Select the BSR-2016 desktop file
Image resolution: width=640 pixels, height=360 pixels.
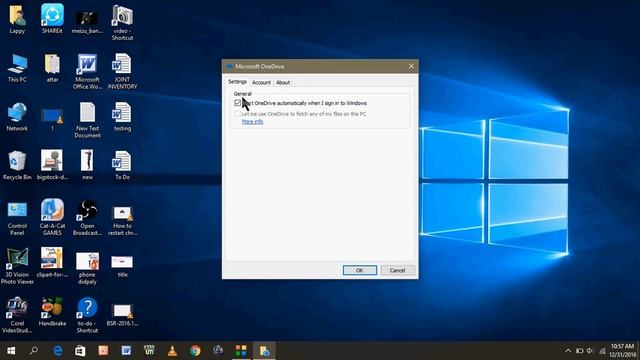coord(122,314)
